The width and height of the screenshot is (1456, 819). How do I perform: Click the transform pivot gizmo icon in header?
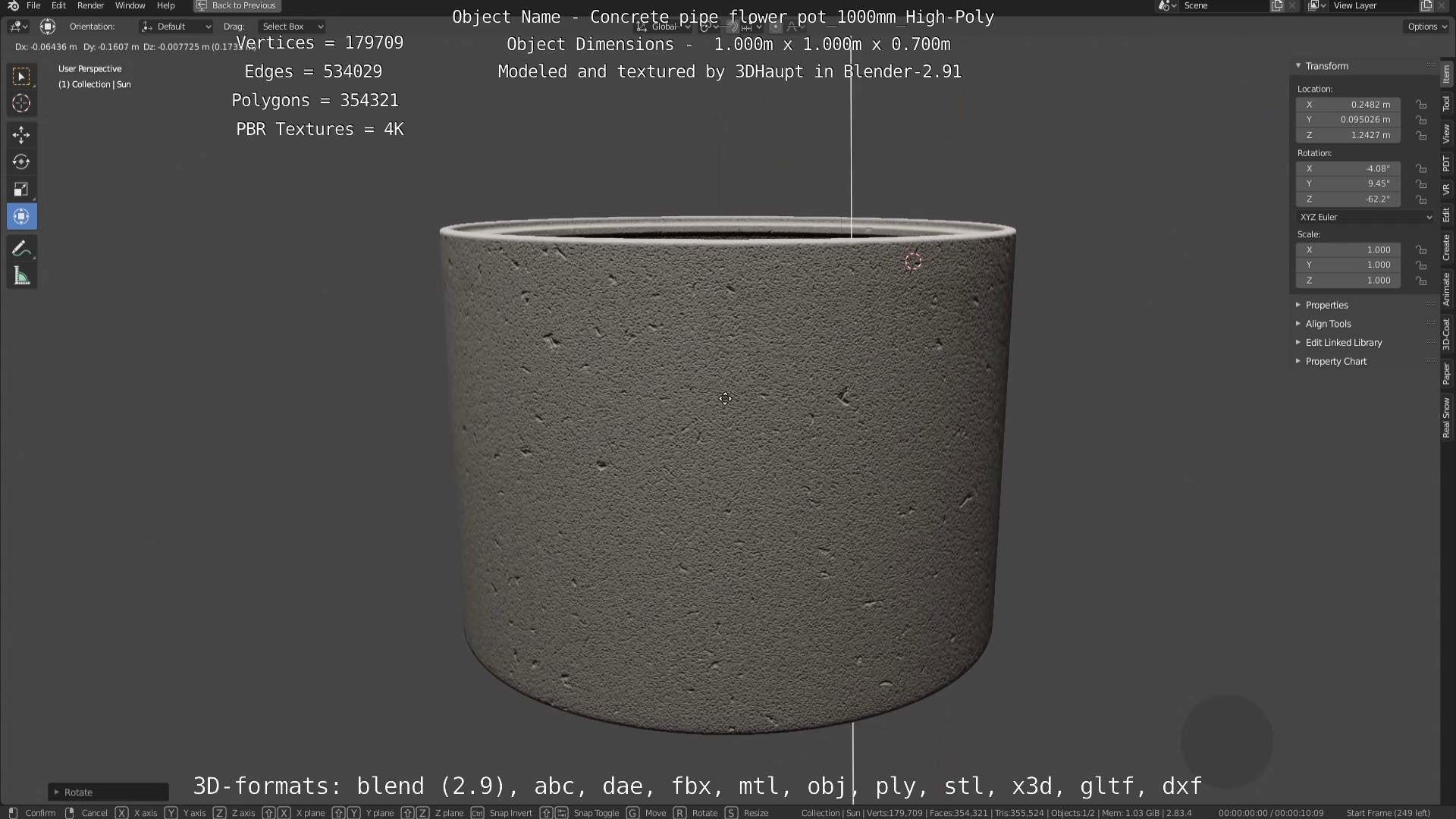[x=48, y=27]
